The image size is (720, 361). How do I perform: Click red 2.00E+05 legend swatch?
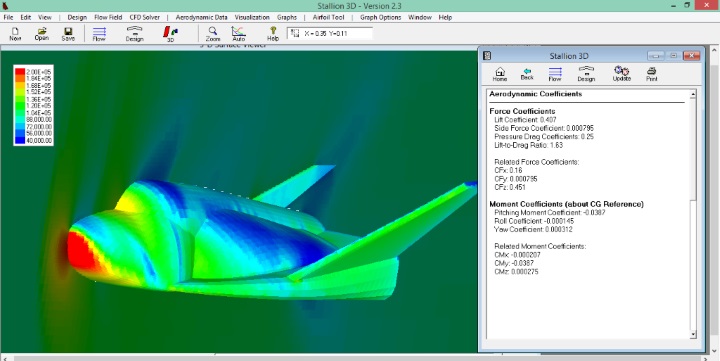pos(20,72)
